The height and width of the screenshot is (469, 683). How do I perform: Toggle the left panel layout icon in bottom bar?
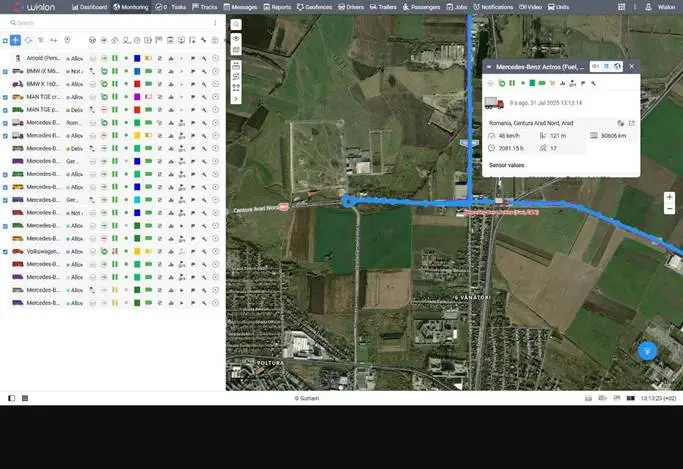click(x=12, y=398)
